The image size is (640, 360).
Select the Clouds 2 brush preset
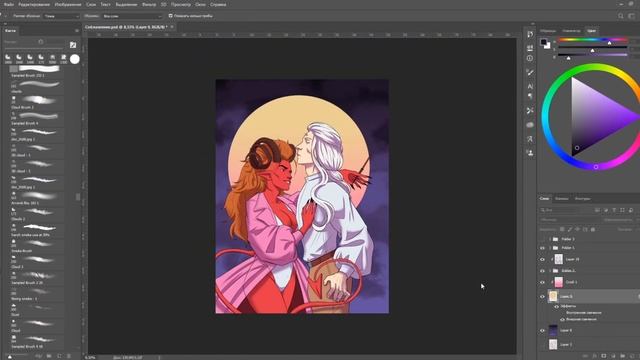tap(37, 213)
